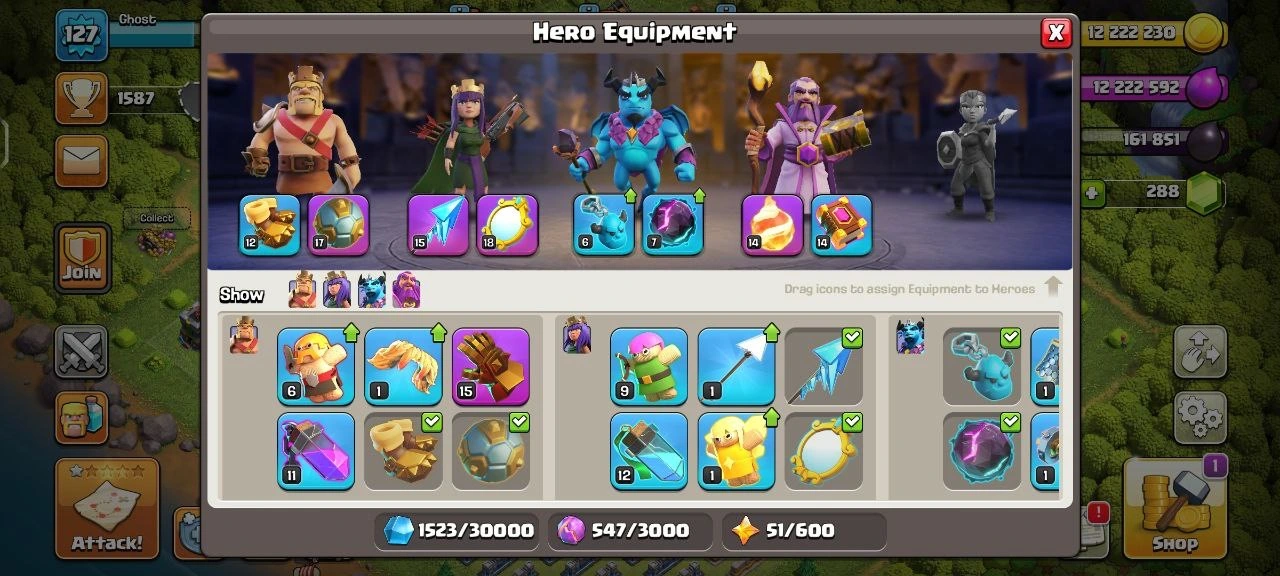
Task: Select equipped Magic Mirror with green checkmark
Action: coord(824,451)
